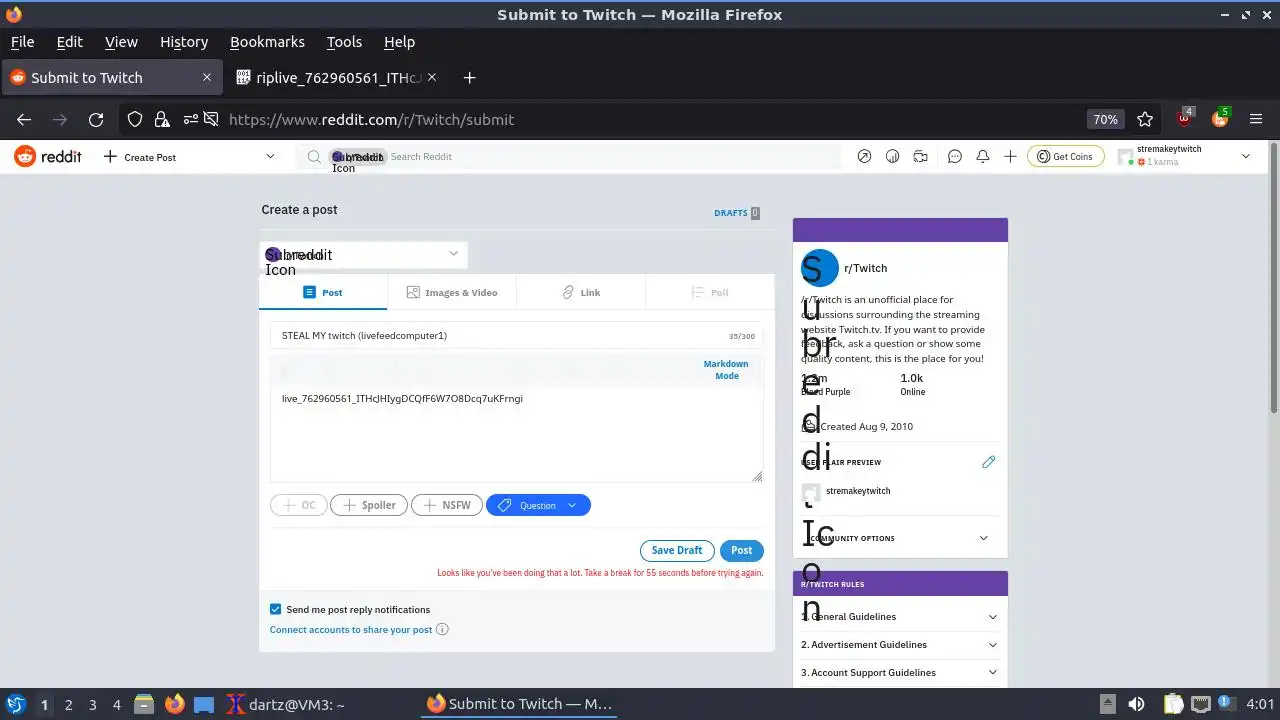The height and width of the screenshot is (720, 1280).
Task: Reload the current page
Action: coord(96,119)
